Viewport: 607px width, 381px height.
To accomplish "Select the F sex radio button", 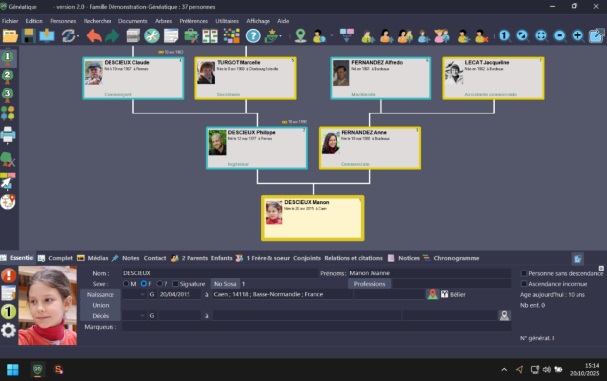I will coord(144,284).
